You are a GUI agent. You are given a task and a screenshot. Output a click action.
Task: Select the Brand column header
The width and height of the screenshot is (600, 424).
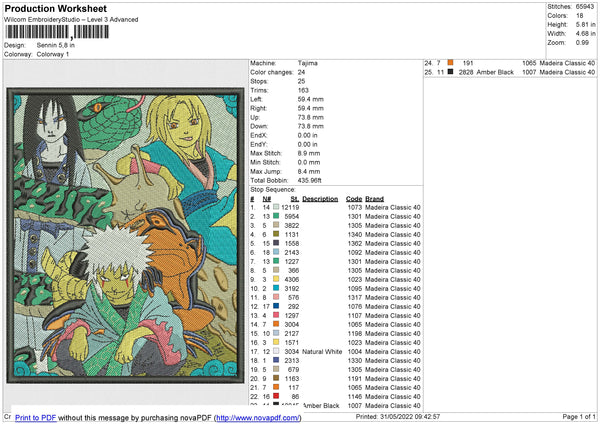tap(375, 199)
